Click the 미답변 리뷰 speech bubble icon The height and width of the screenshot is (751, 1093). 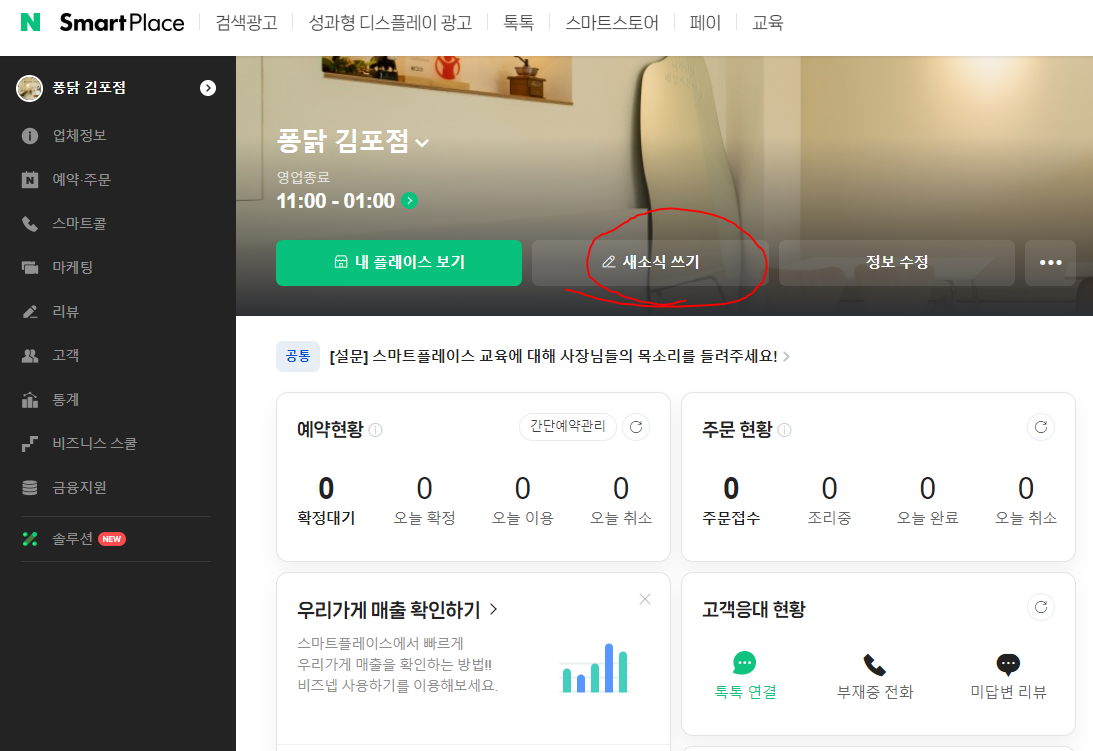(x=1008, y=664)
